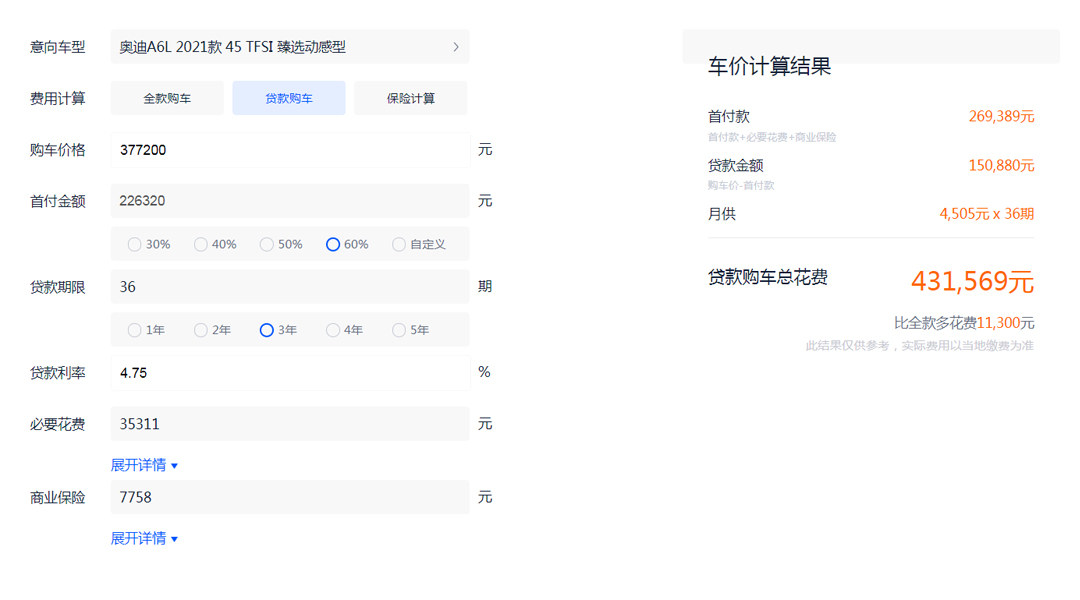Expand 展开详情 under 必要花费
1080x600 pixels.
[144, 465]
